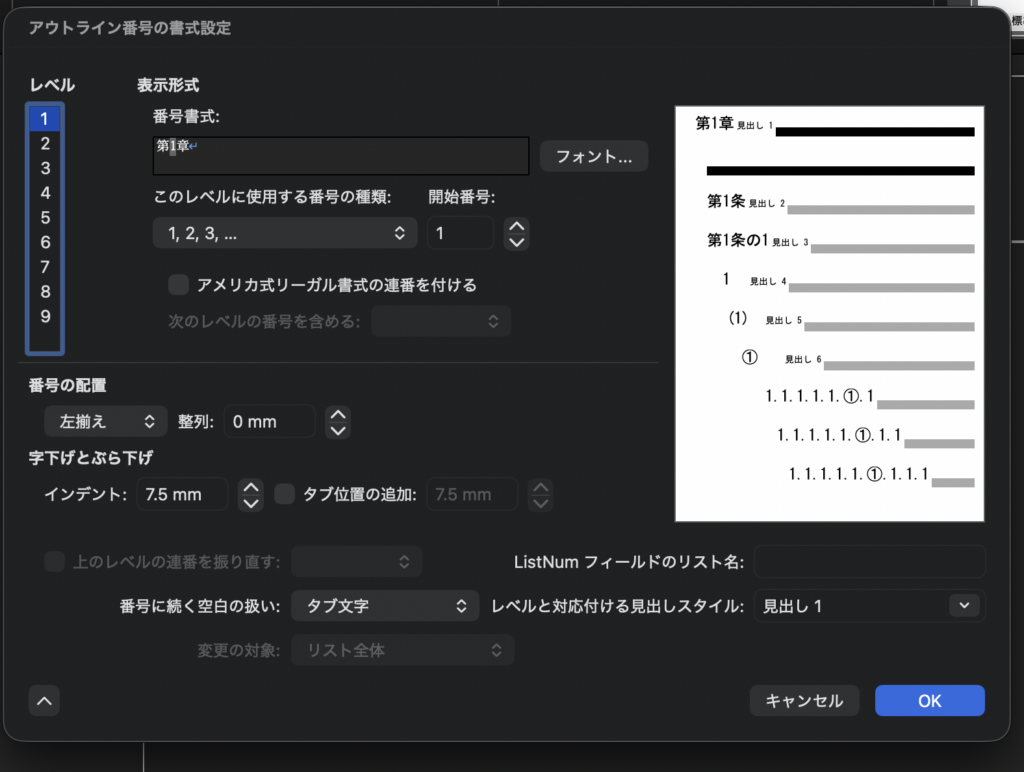Decrease the 開始番号 stepper value
Image resolution: width=1024 pixels, height=772 pixels.
click(x=516, y=242)
